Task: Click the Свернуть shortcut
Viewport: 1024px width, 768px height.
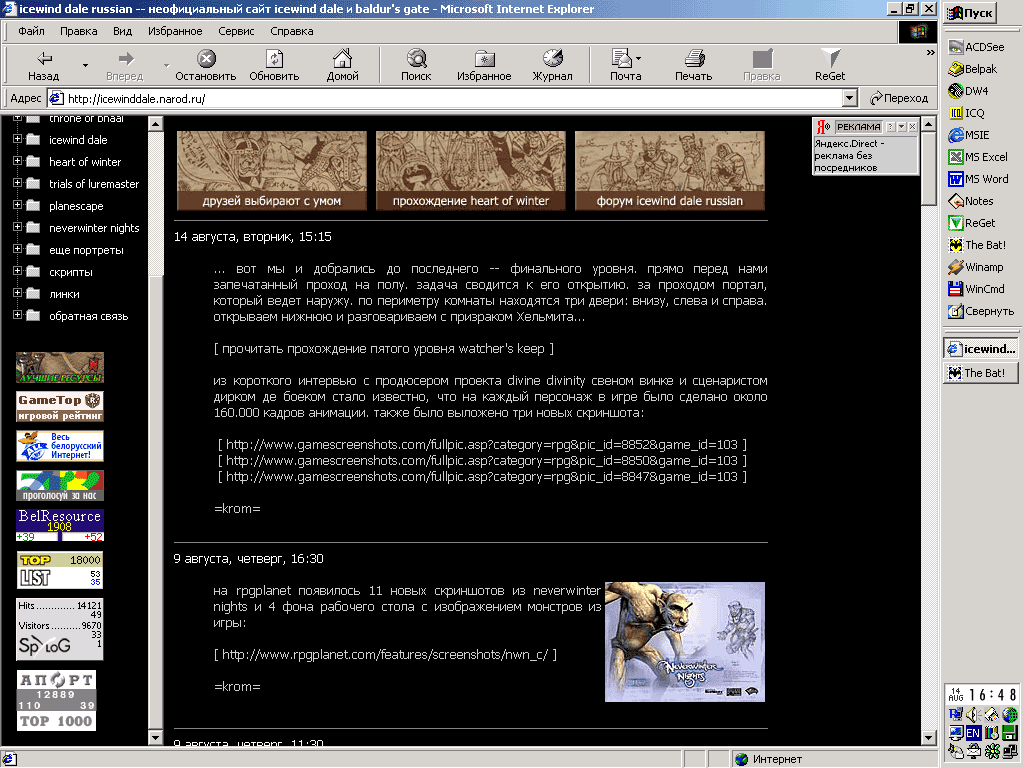Action: pyautogui.click(x=981, y=311)
